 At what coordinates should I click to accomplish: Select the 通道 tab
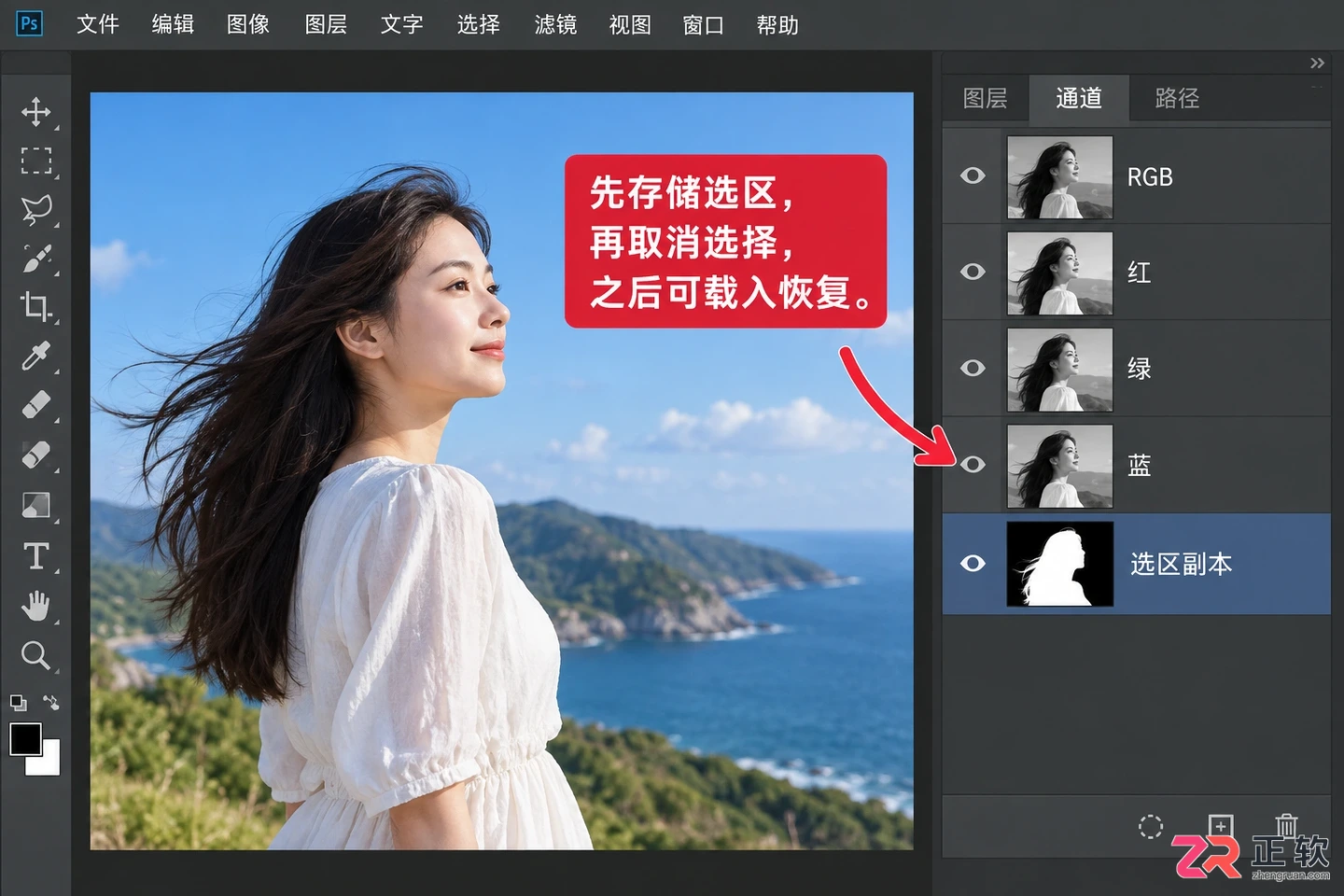(1079, 98)
